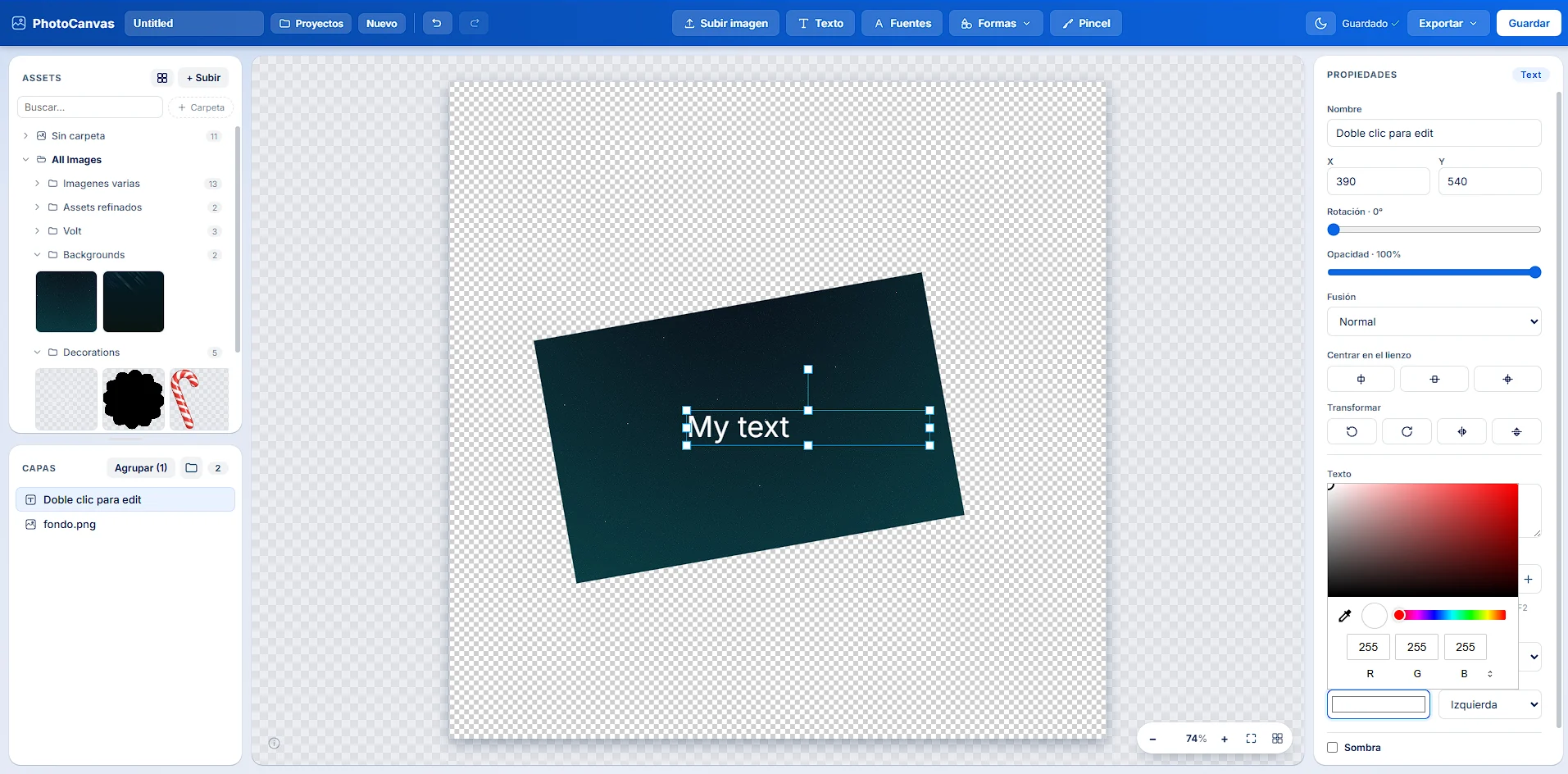Flip layer horizontally
This screenshot has width=1568, height=774.
tap(1461, 431)
